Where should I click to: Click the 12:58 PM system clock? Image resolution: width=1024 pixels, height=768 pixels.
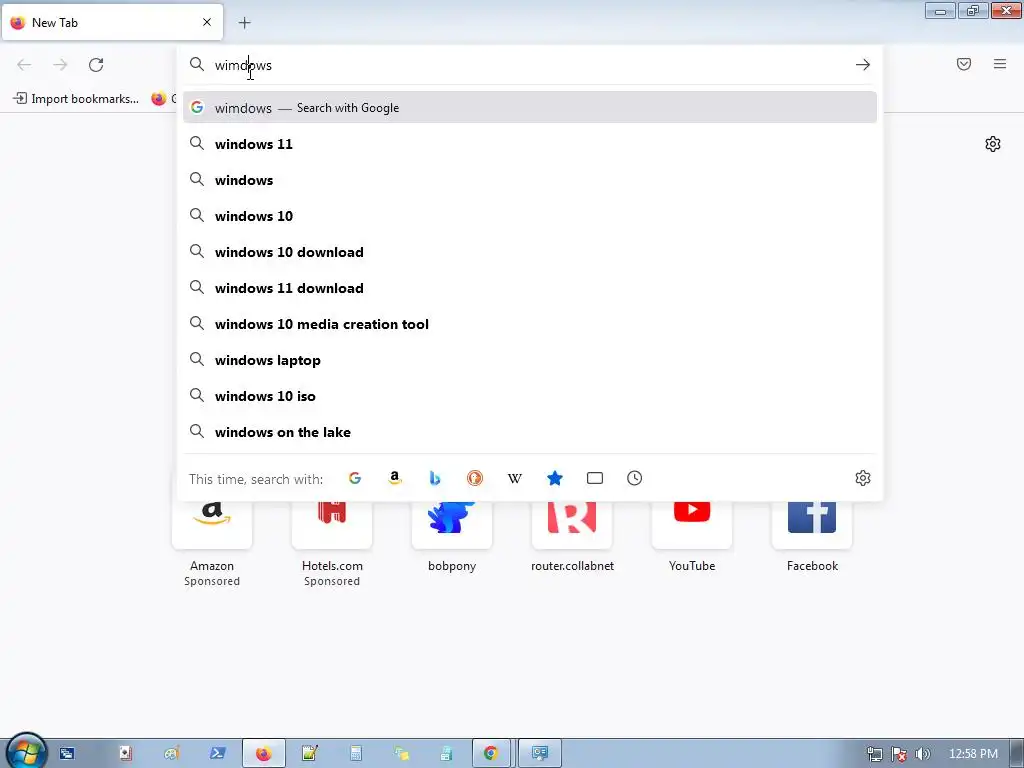973,754
